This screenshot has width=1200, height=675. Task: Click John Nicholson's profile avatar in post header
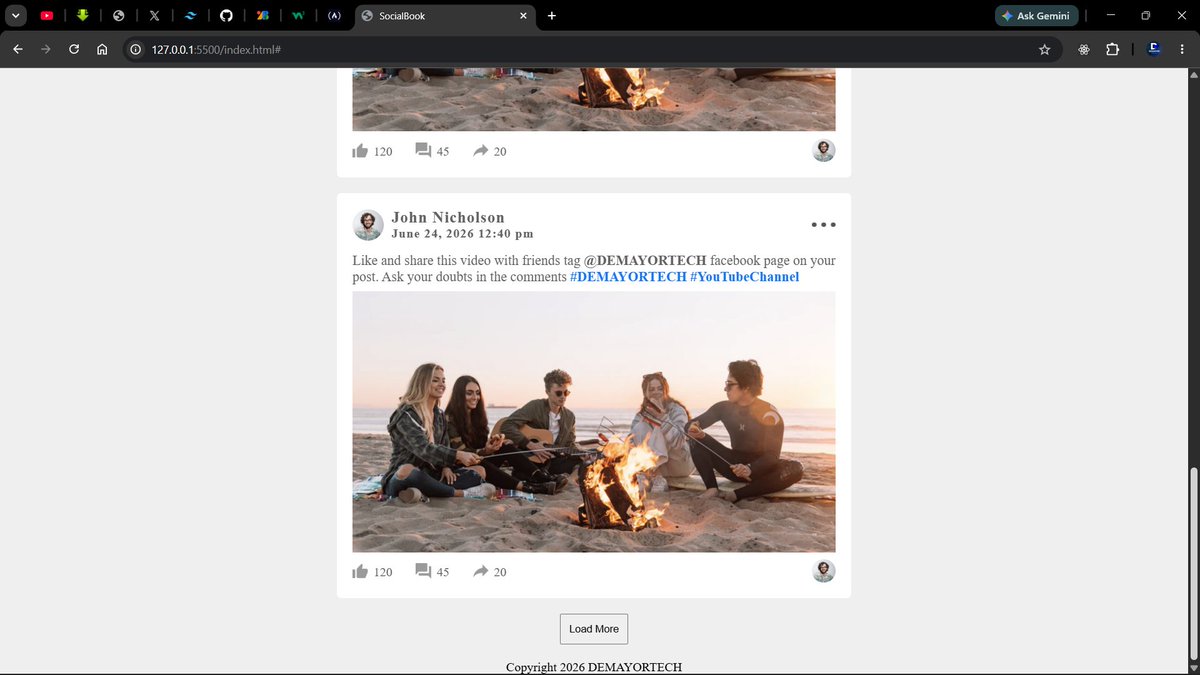point(368,225)
